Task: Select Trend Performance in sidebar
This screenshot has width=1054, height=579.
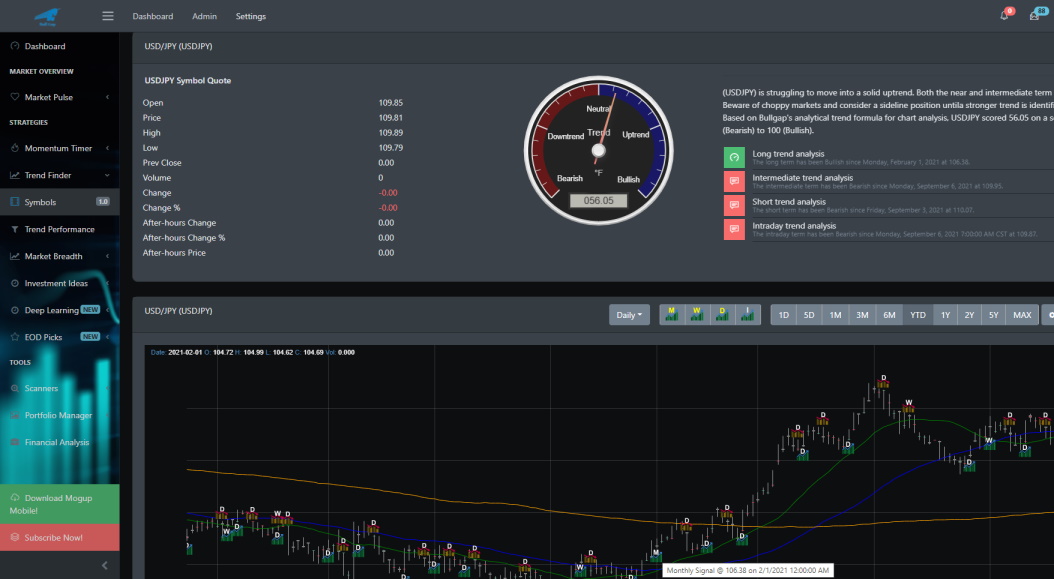Action: (60, 229)
